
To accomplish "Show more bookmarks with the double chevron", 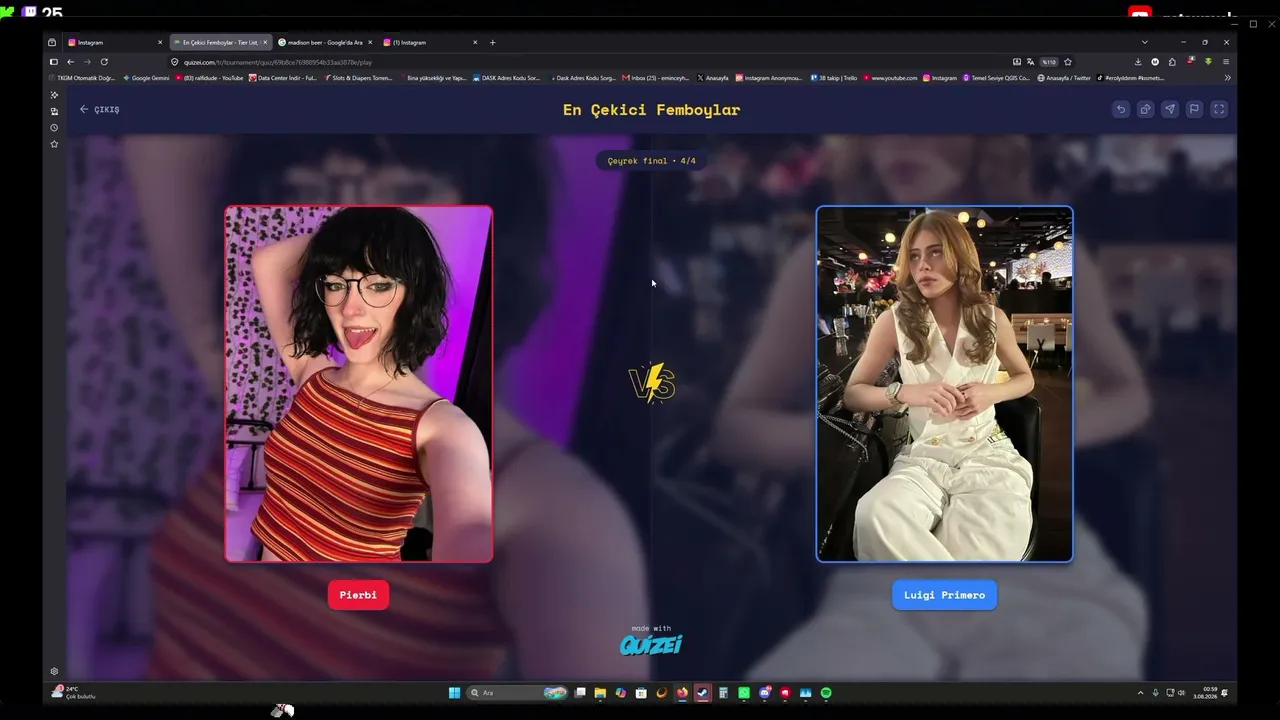I will coord(1227,78).
